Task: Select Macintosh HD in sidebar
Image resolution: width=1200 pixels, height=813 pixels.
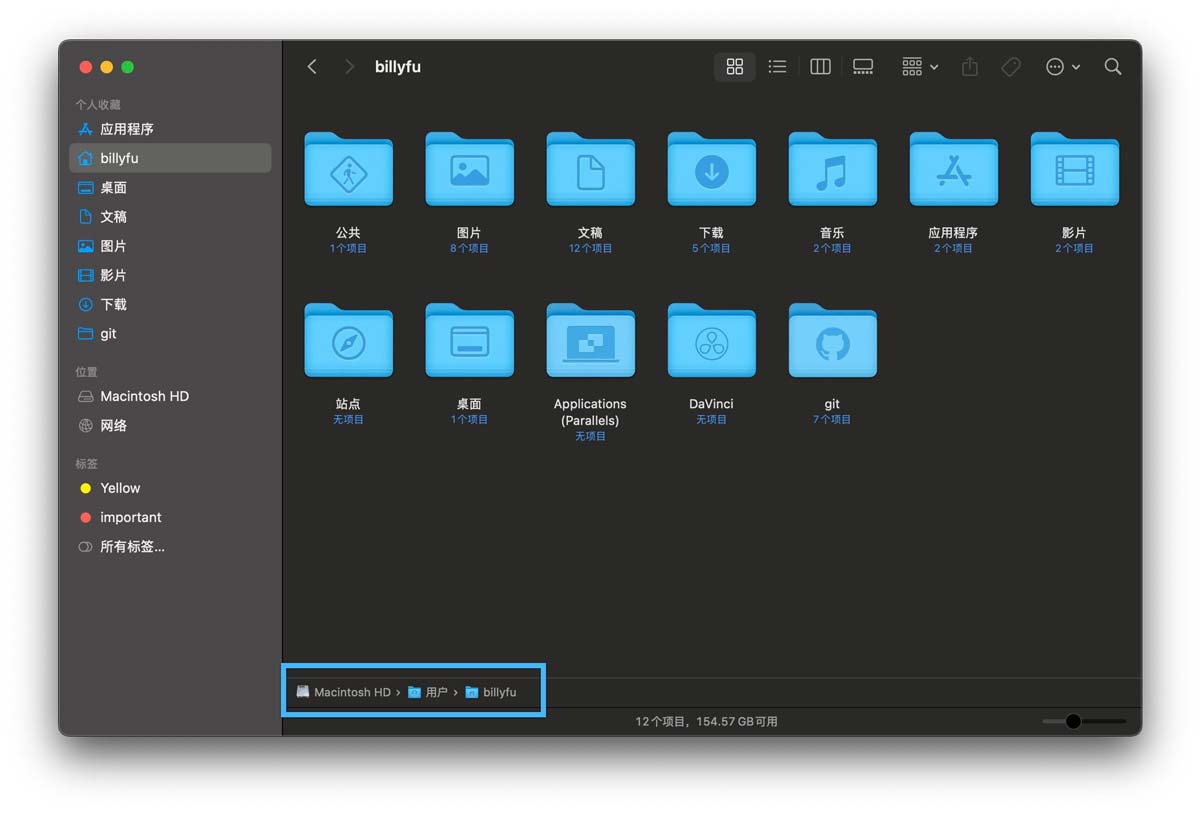Action: 144,396
